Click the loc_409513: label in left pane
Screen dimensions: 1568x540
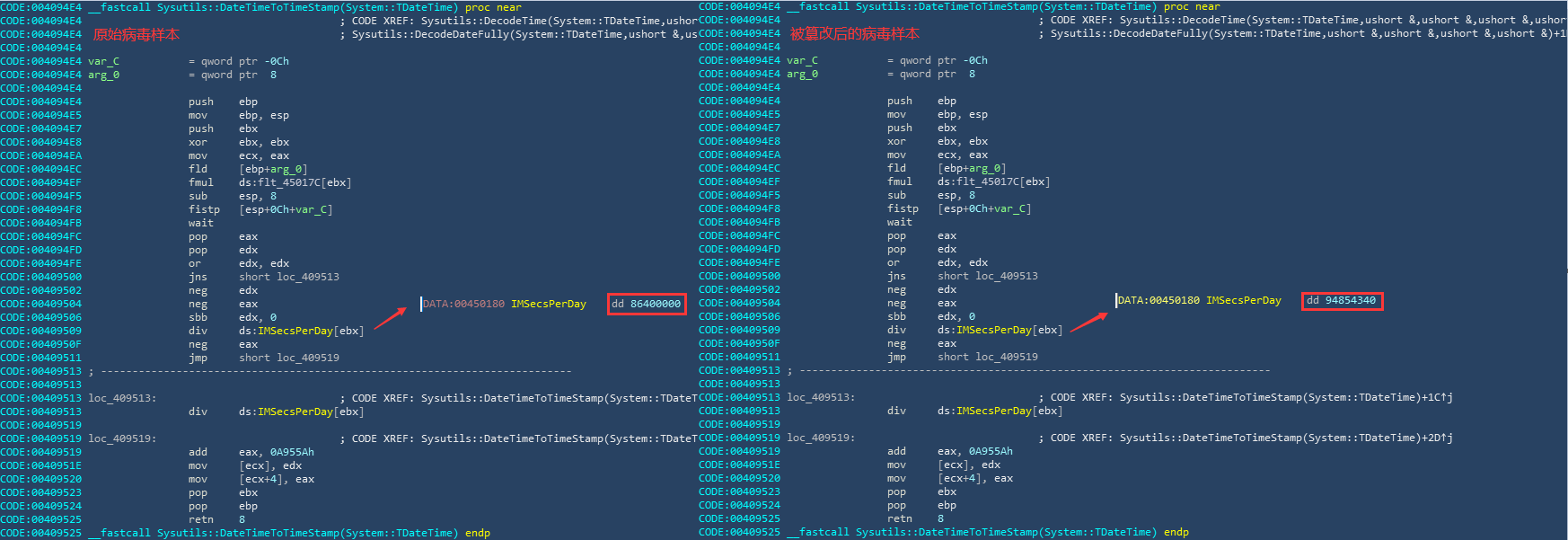(x=122, y=398)
